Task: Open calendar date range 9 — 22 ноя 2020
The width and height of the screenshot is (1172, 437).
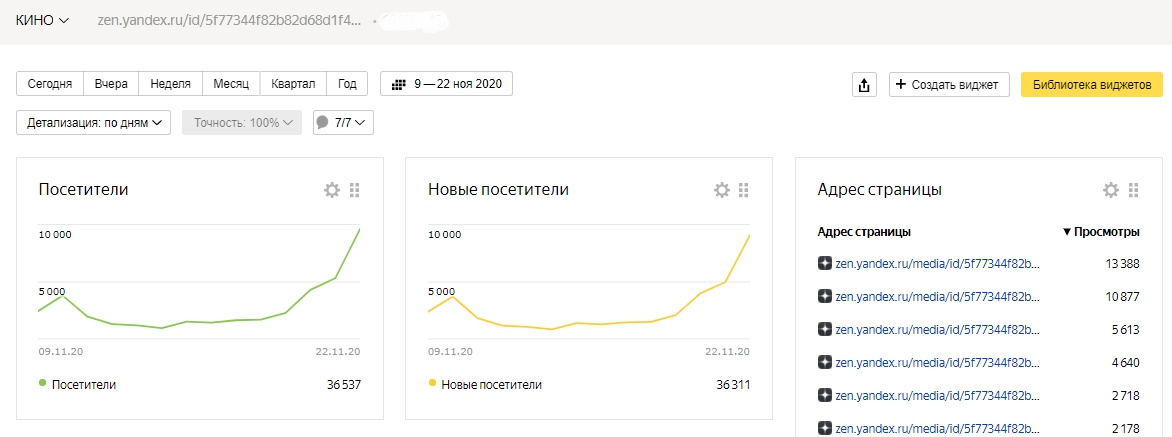Action: (446, 84)
